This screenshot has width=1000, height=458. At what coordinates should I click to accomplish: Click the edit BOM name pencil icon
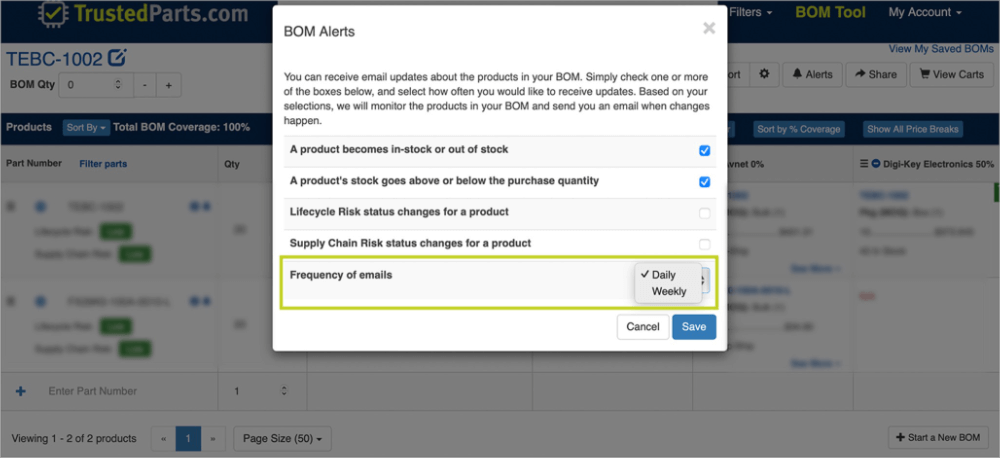point(116,58)
